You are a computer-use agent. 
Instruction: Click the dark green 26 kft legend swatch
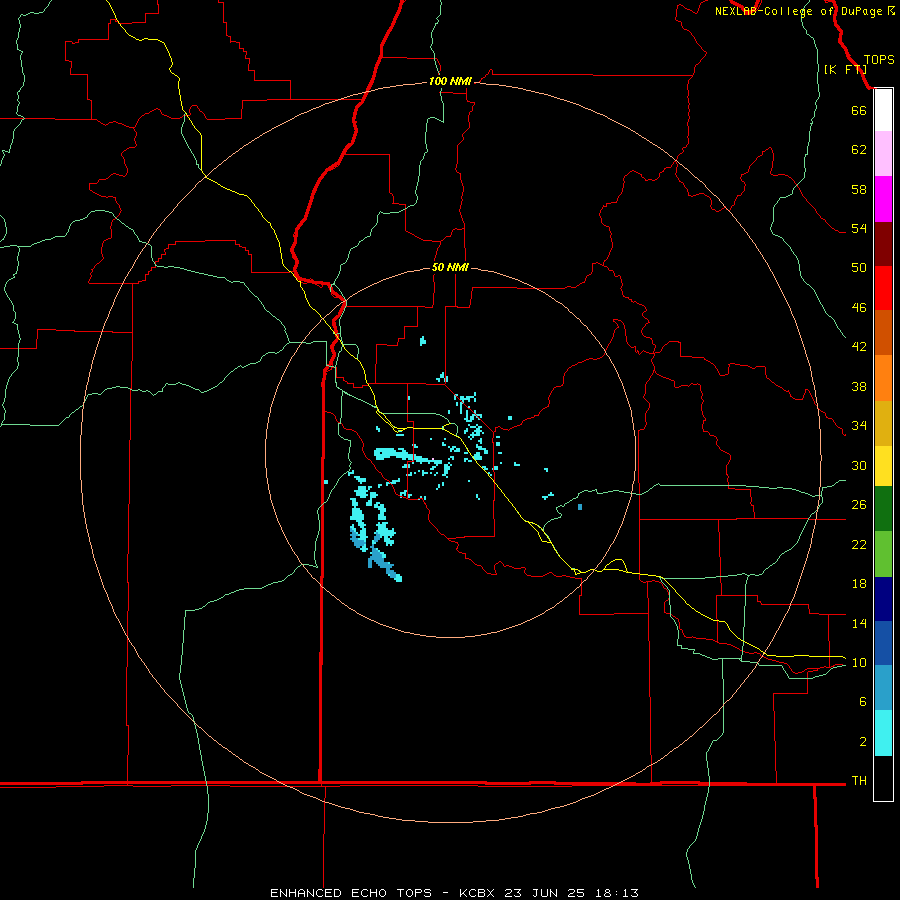[x=883, y=509]
